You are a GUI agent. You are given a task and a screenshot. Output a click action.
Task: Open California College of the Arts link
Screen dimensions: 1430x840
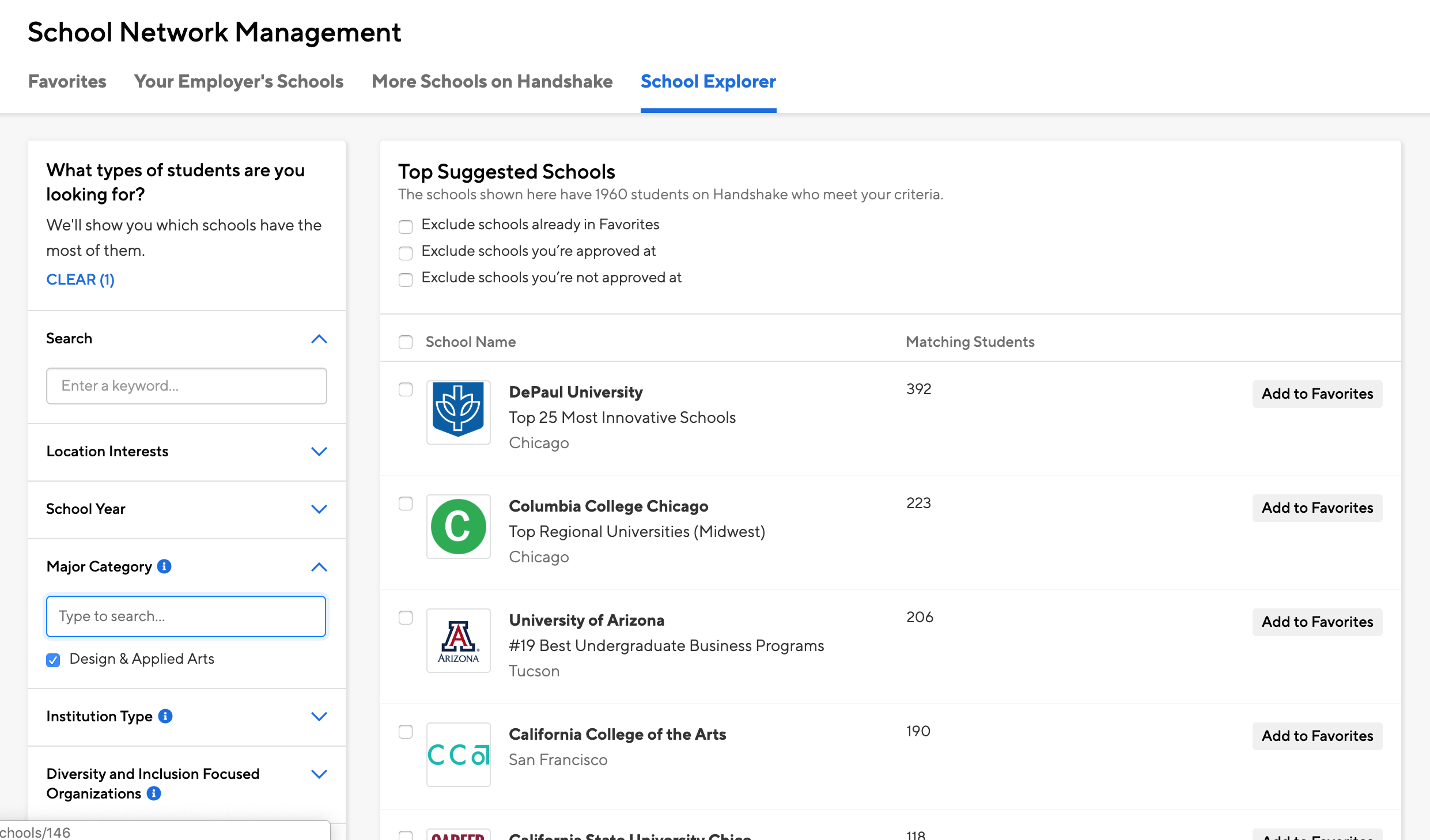617,734
